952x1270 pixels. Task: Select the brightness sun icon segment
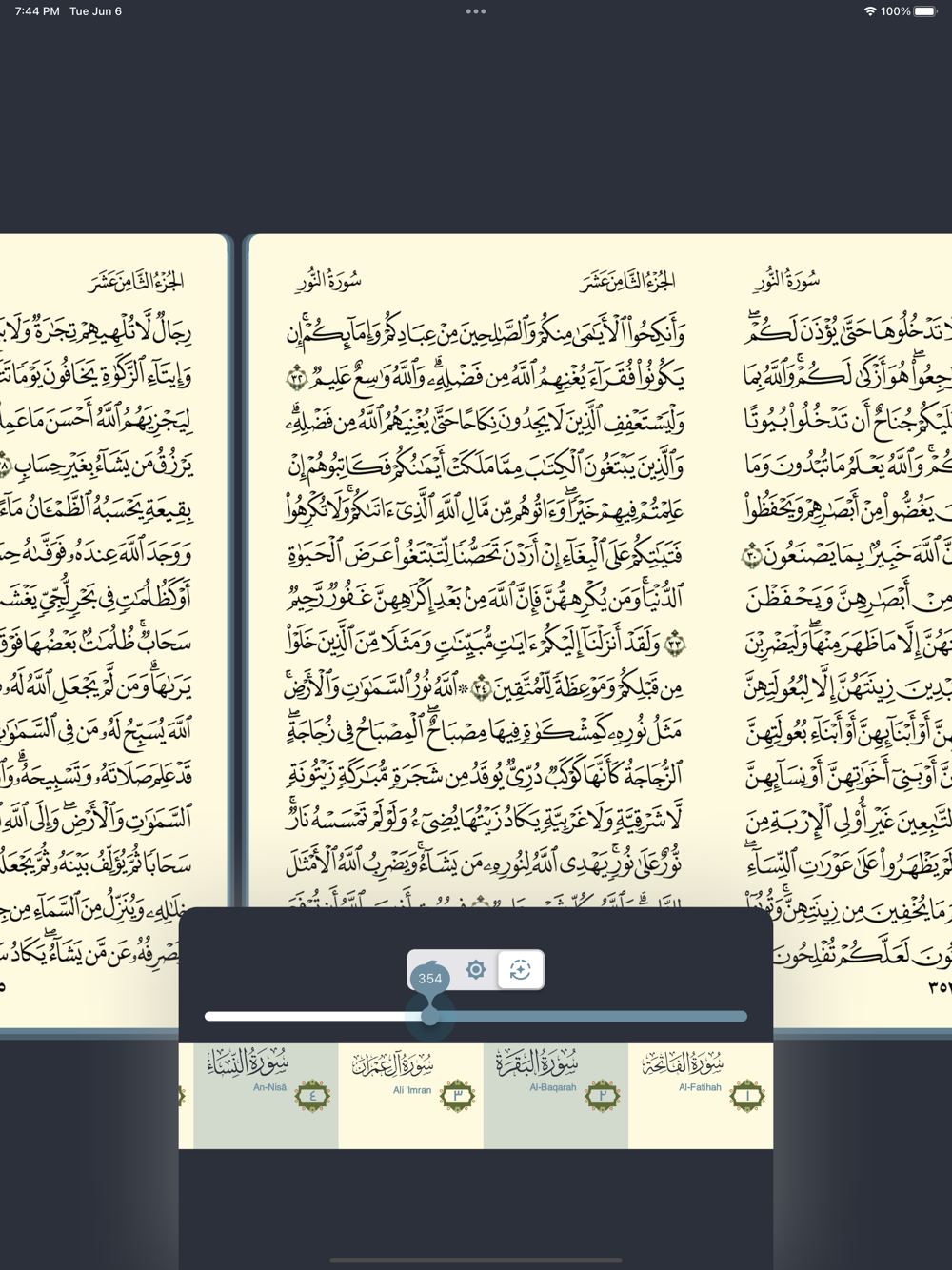pyautogui.click(x=476, y=969)
